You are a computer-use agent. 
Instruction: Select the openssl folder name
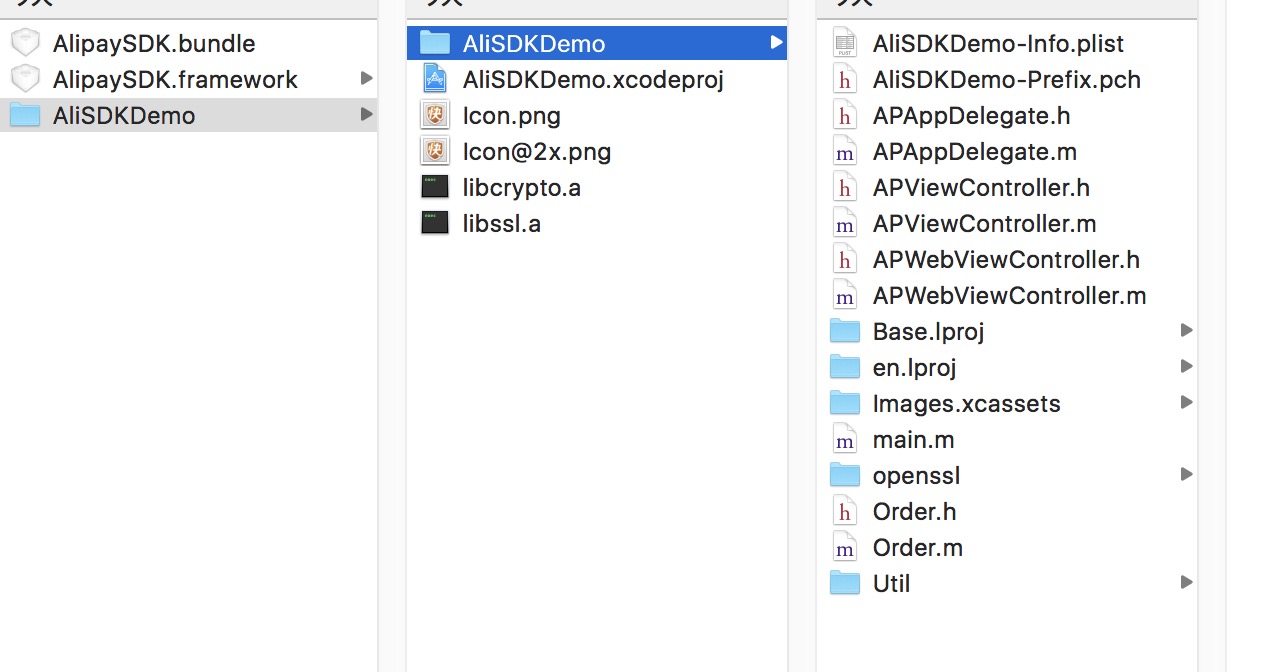pos(916,476)
